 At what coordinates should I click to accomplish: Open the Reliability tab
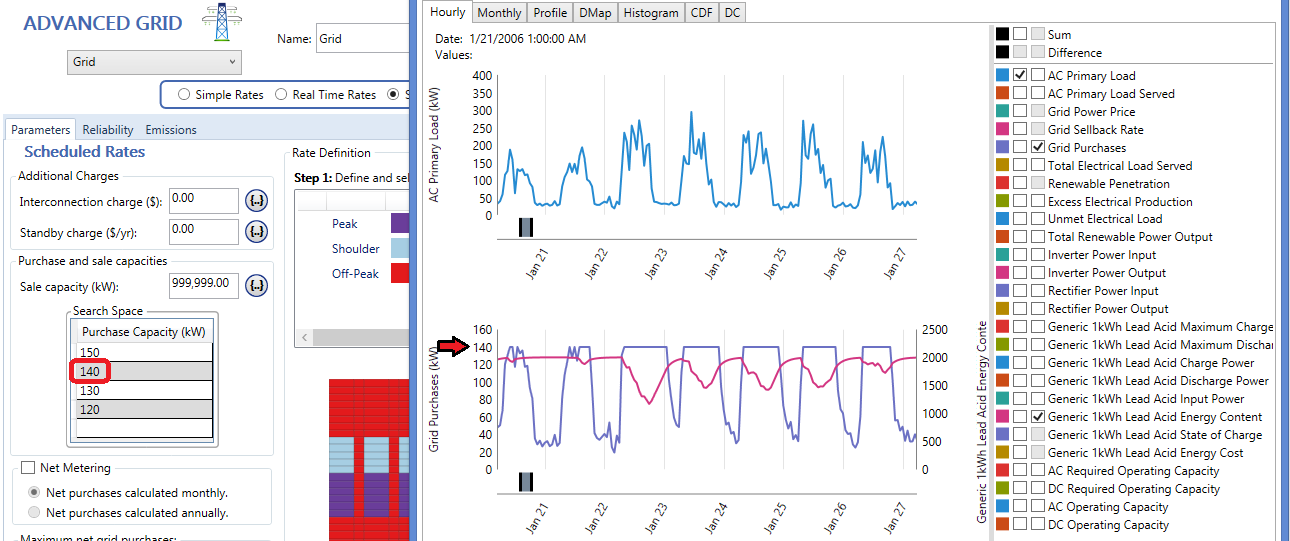(108, 130)
